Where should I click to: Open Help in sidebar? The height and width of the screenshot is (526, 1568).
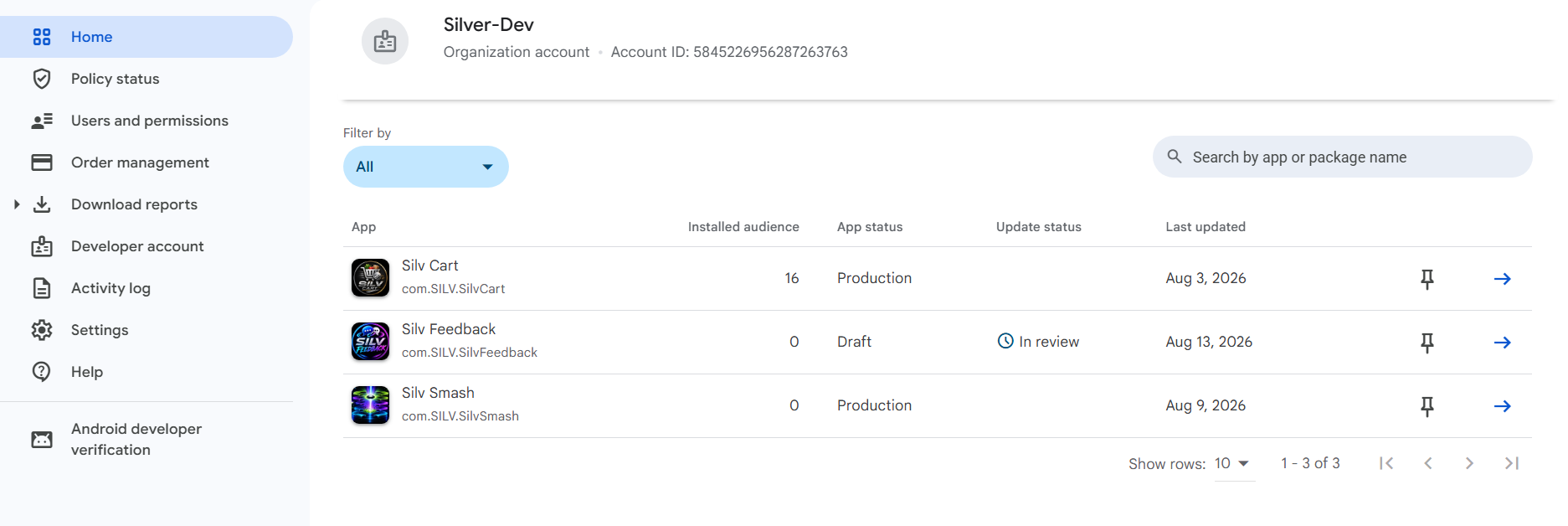pos(147,372)
